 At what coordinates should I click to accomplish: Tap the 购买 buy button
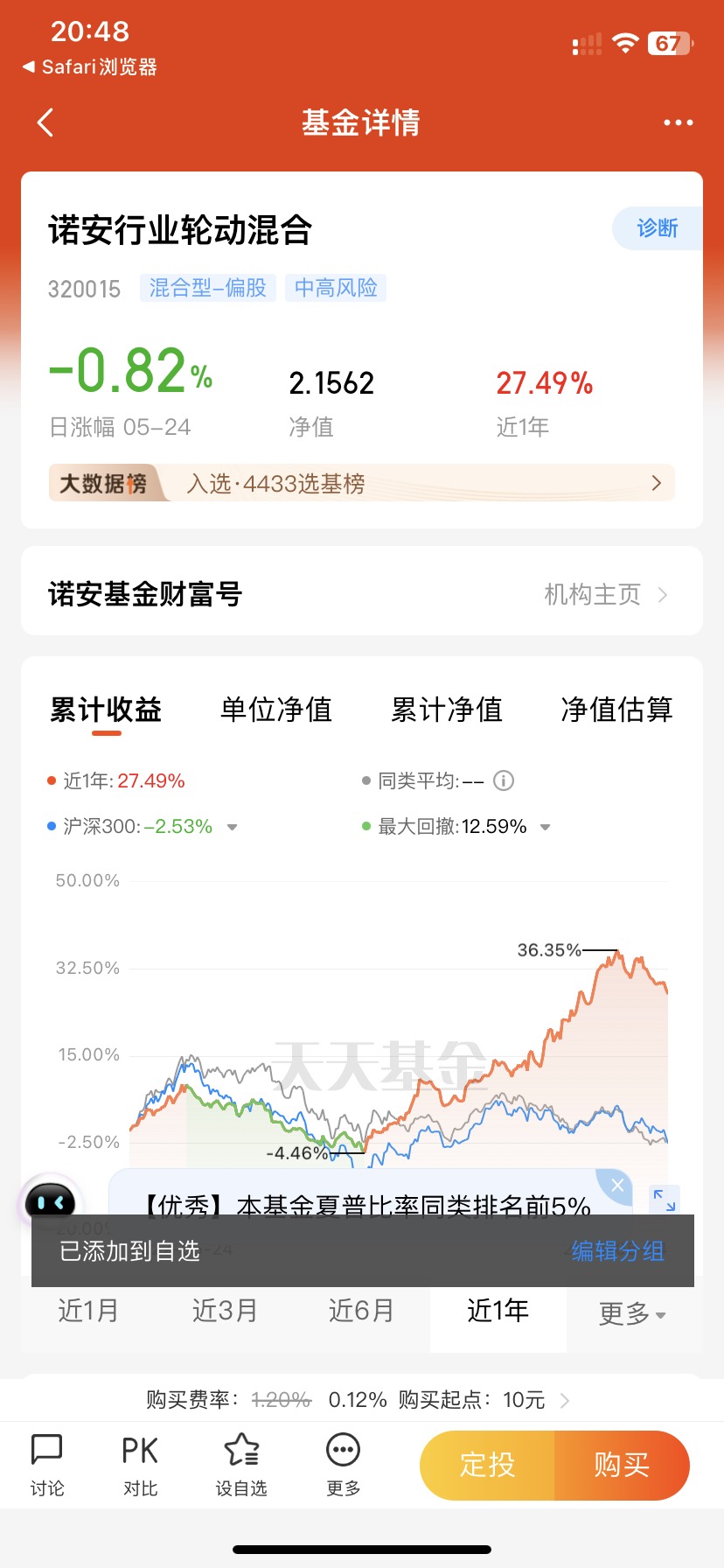pyautogui.click(x=622, y=1465)
